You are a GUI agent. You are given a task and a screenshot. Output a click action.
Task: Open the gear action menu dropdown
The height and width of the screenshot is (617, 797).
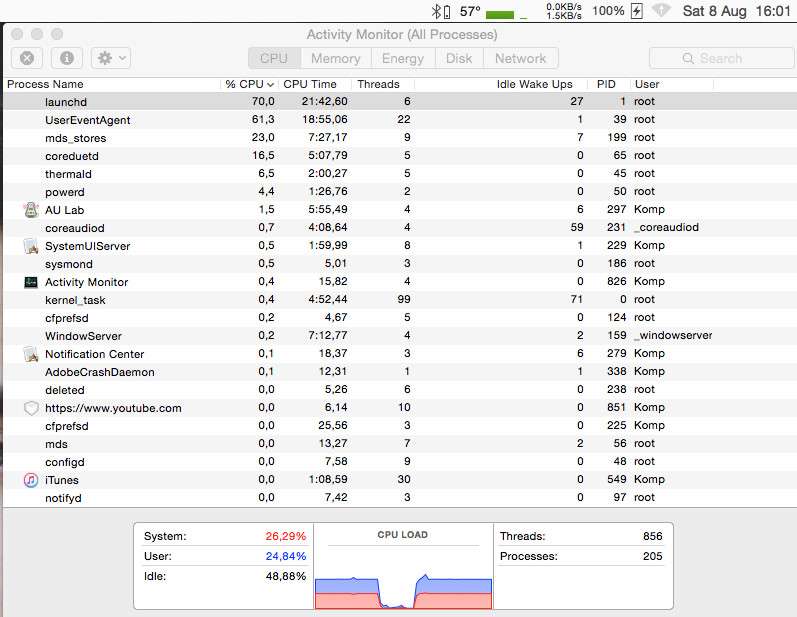click(111, 58)
